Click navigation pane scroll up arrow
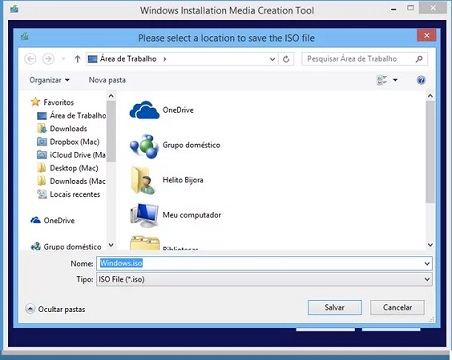The height and width of the screenshot is (360, 452). coord(111,96)
